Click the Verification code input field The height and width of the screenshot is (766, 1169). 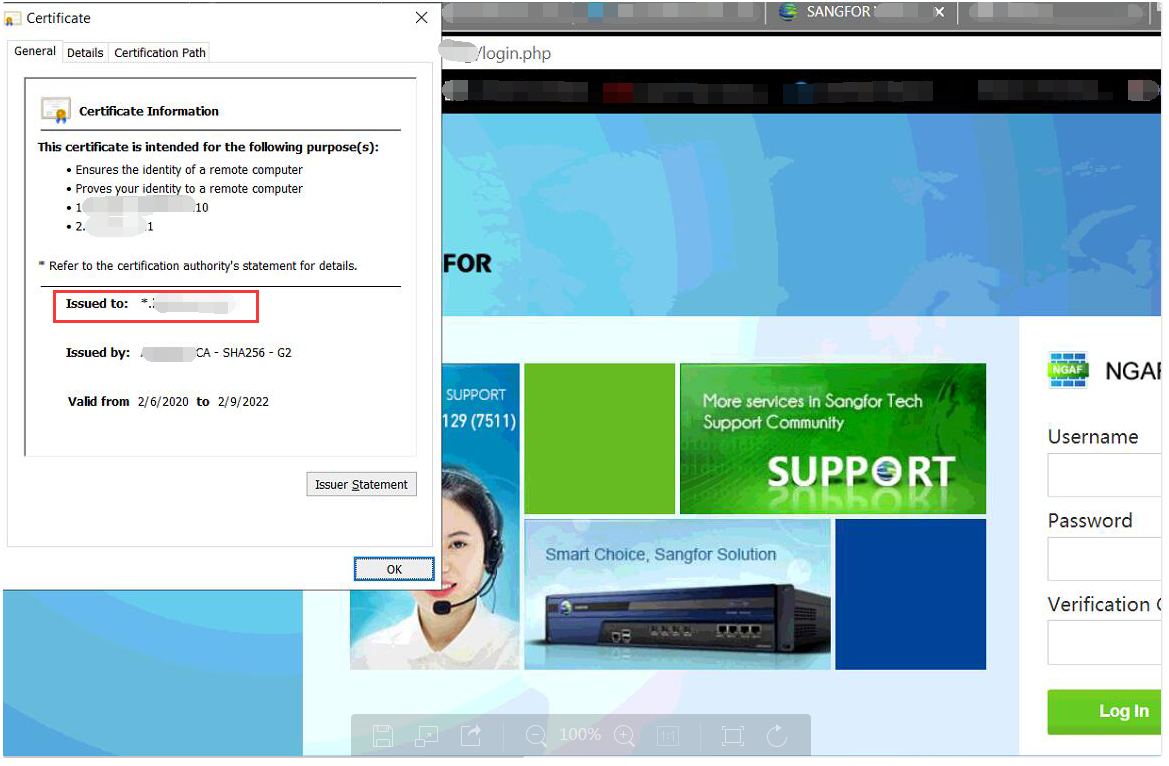click(1106, 643)
